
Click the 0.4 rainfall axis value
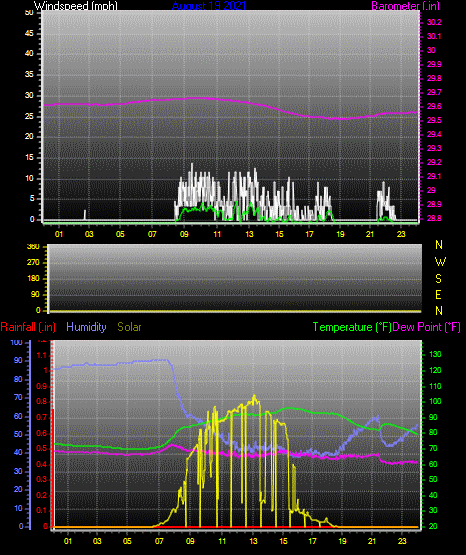tap(42, 464)
